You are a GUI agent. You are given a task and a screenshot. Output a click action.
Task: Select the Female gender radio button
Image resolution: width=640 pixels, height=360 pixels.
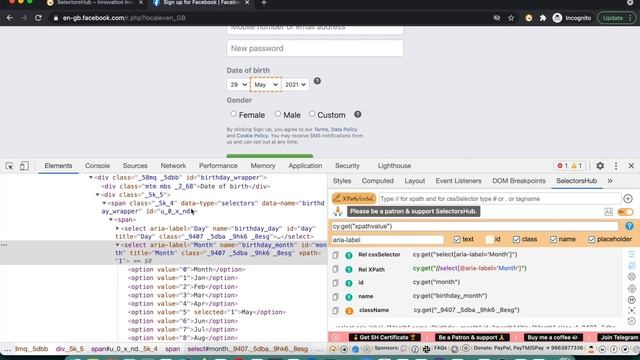(x=233, y=114)
